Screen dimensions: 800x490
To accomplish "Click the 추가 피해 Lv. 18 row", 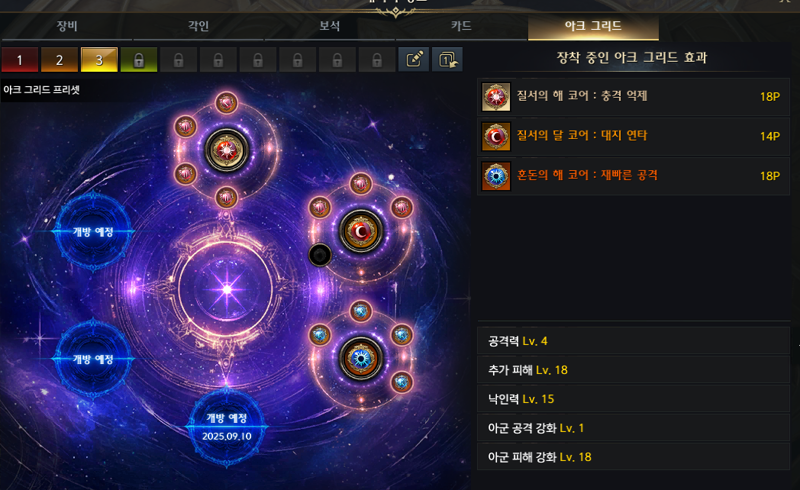I will point(633,370).
